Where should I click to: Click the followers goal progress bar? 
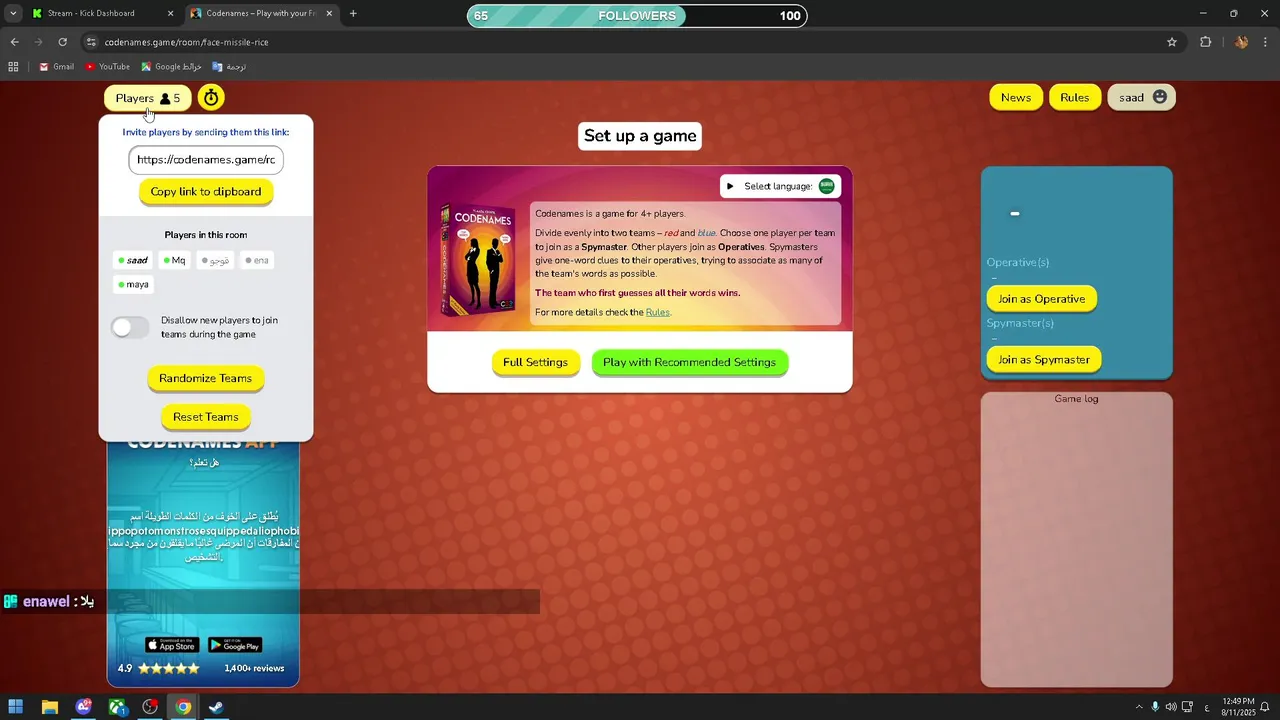tap(637, 16)
